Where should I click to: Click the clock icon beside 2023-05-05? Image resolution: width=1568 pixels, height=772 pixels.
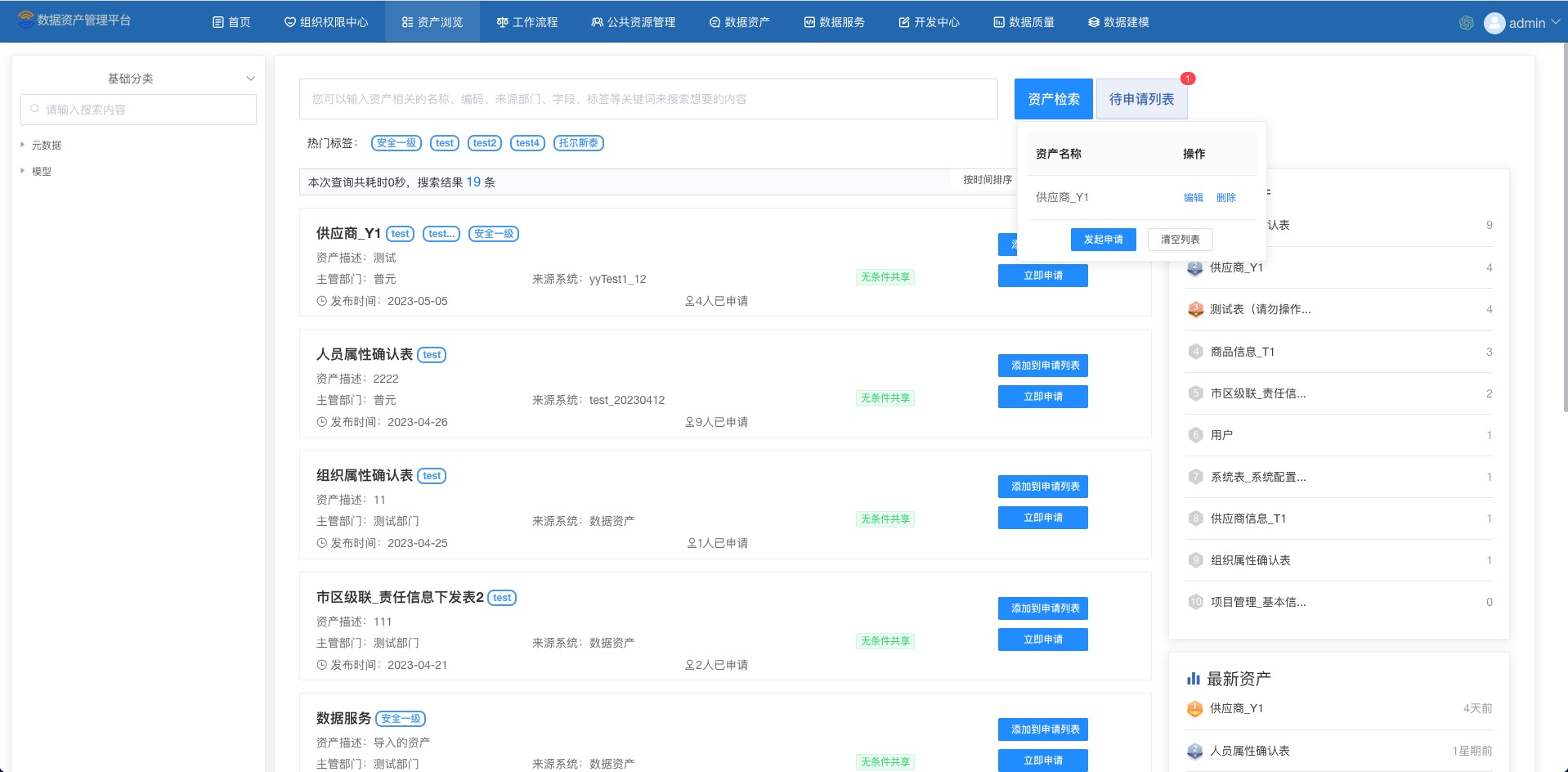click(321, 301)
